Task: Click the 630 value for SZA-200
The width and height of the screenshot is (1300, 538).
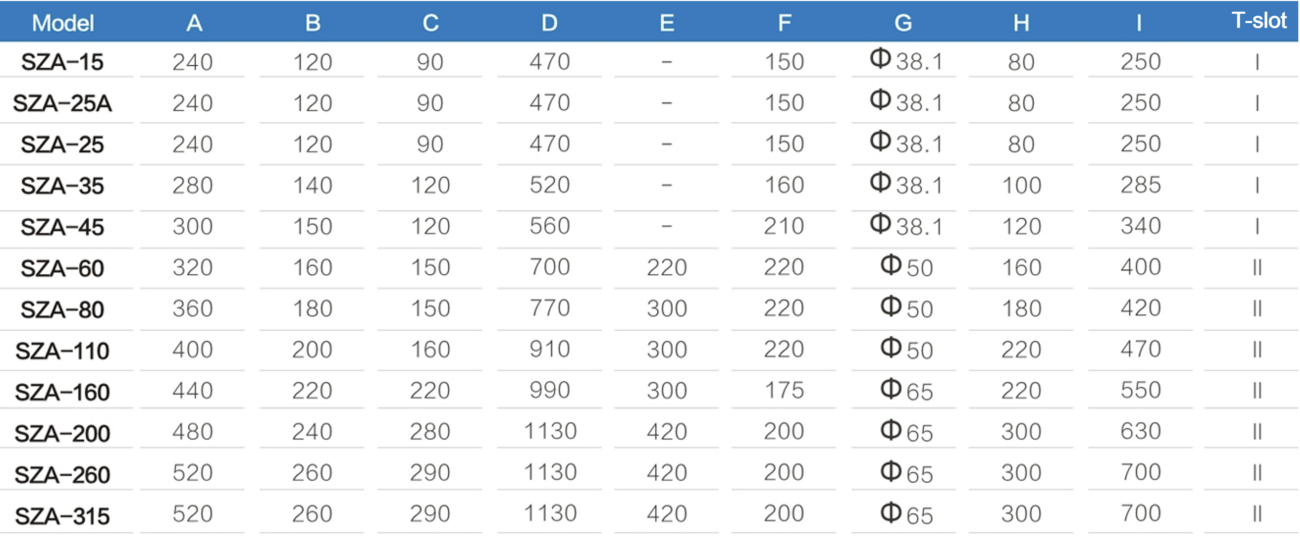Action: click(1140, 432)
